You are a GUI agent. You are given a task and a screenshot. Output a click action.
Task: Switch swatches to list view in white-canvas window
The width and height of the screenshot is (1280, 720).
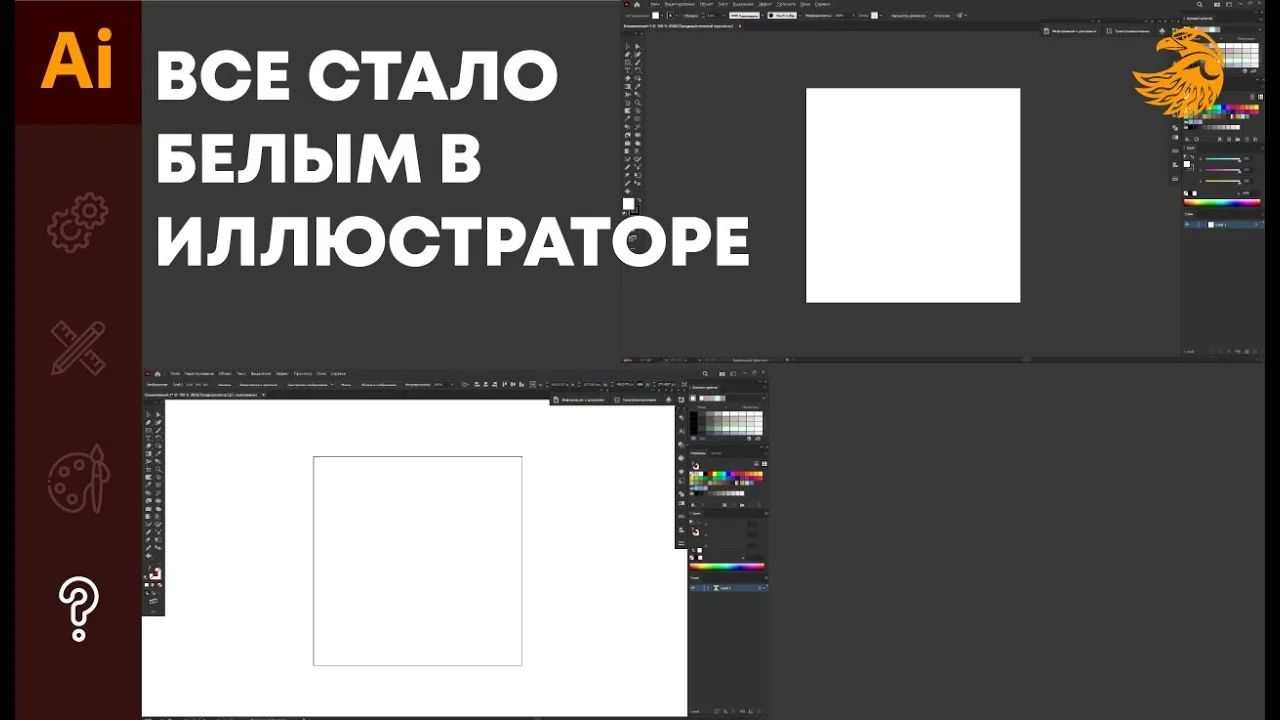[x=756, y=464]
